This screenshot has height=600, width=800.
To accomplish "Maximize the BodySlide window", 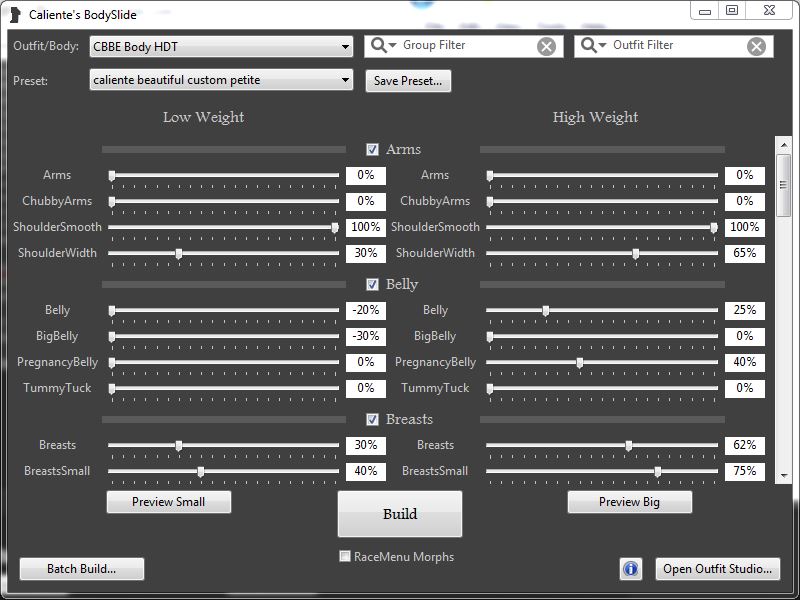I will [x=732, y=10].
